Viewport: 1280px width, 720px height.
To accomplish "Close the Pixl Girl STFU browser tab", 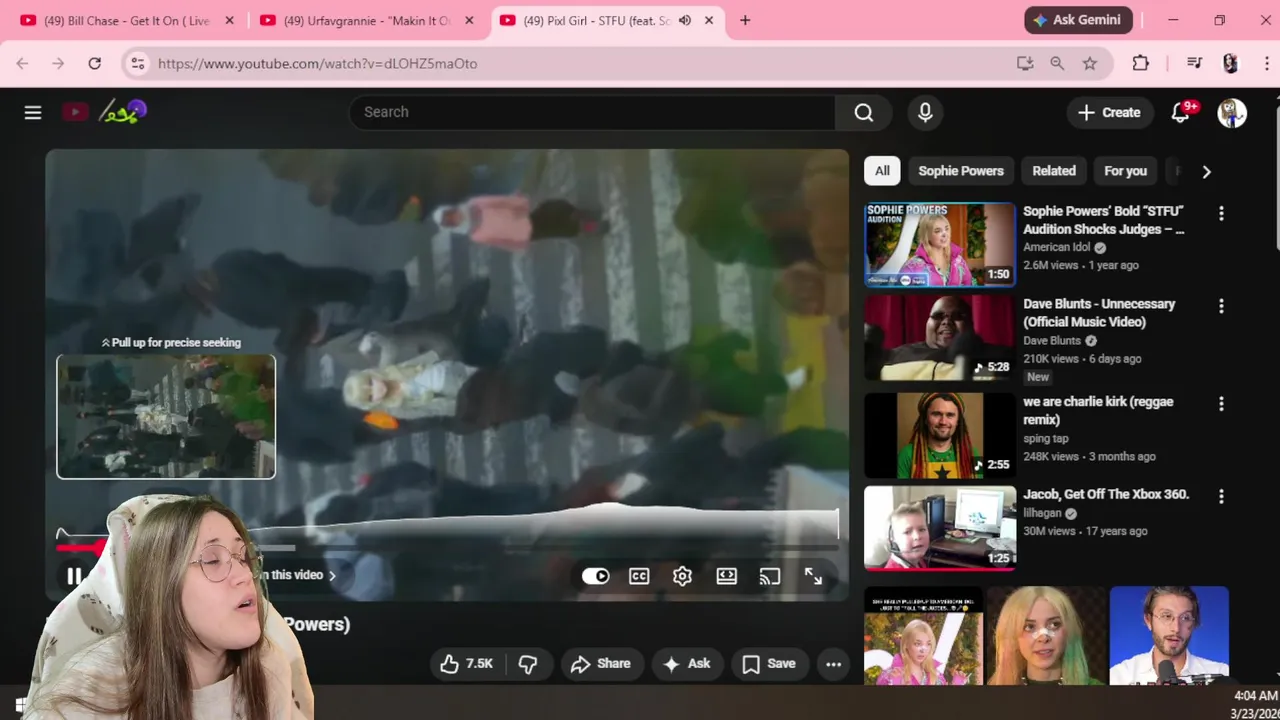I will (709, 20).
